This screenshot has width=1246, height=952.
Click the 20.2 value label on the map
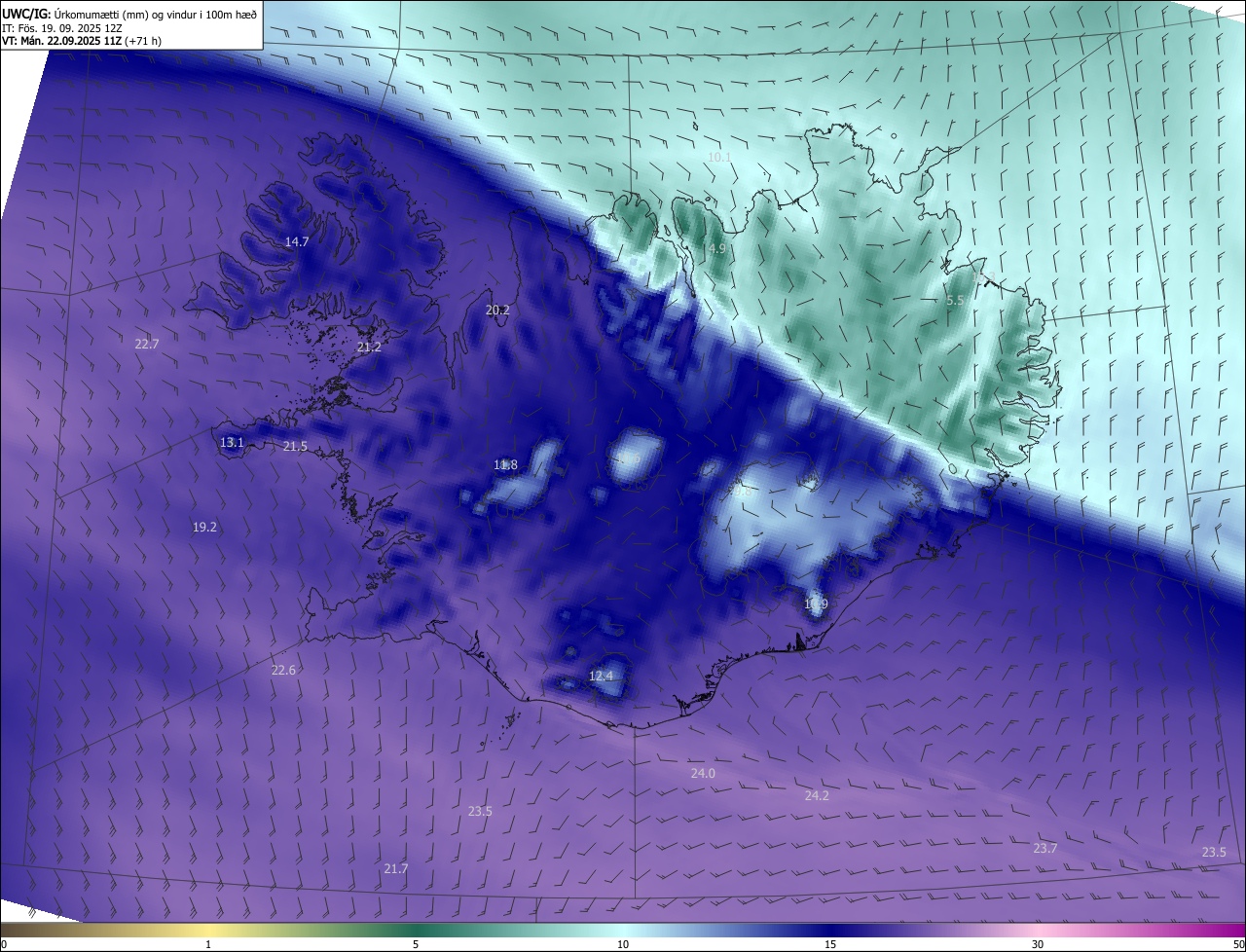point(497,310)
